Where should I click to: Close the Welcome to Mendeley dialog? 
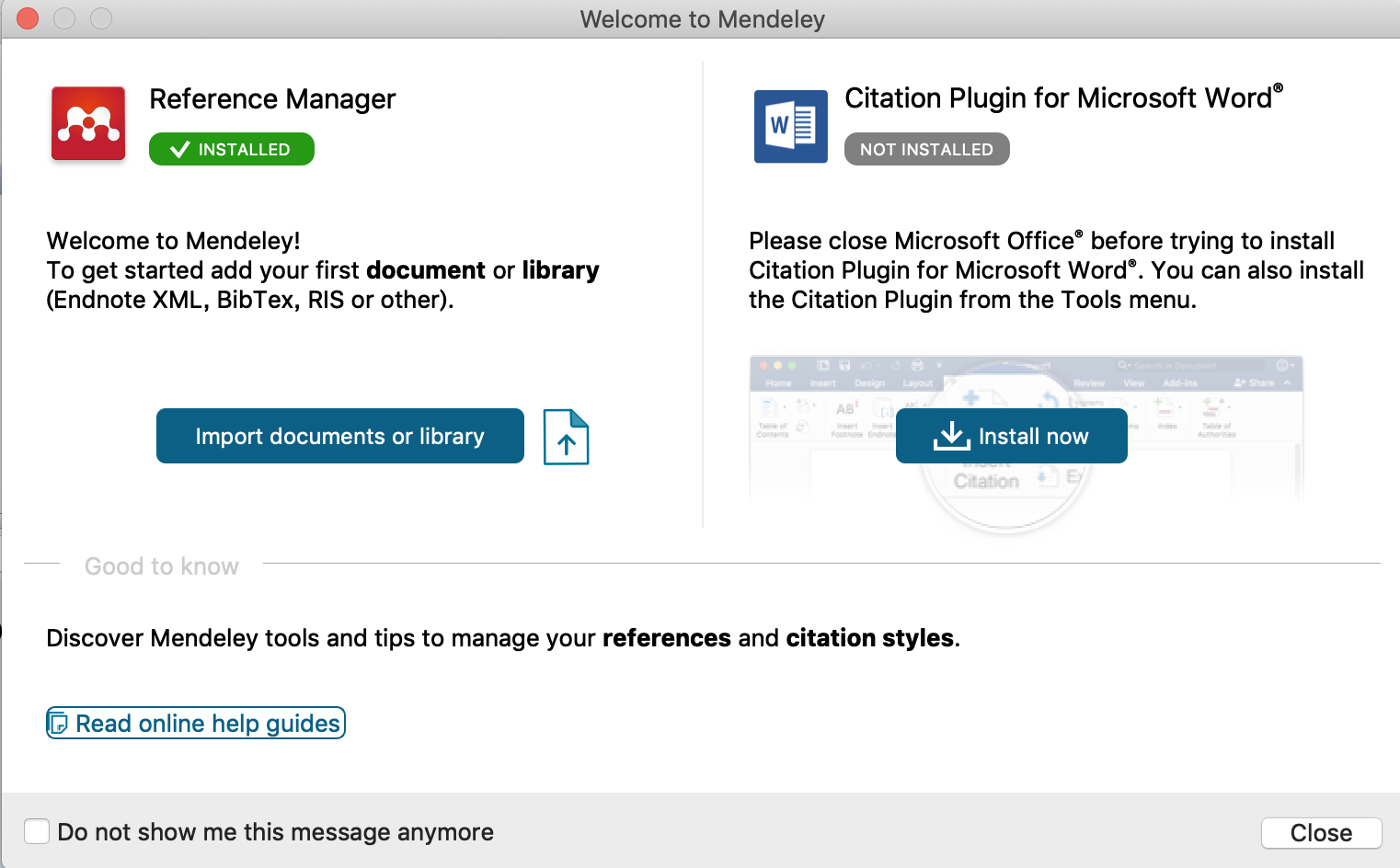tap(1321, 833)
